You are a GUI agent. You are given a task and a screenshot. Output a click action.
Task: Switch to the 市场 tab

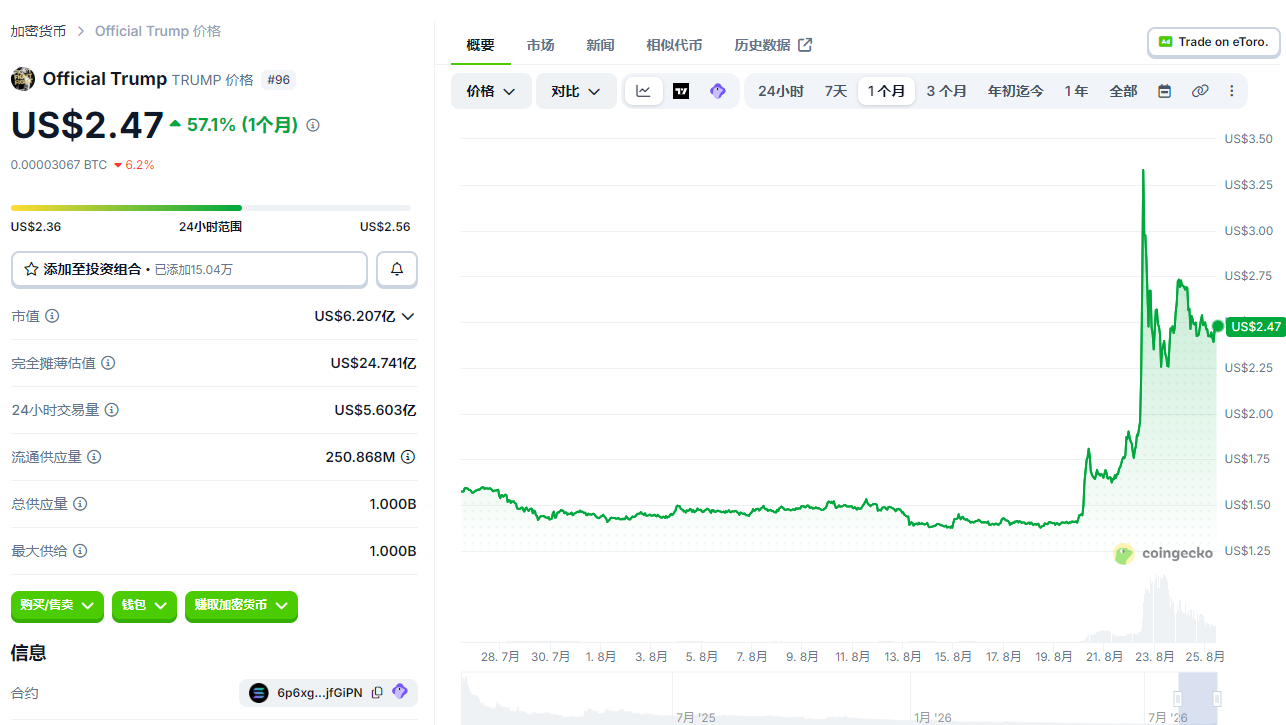[541, 45]
